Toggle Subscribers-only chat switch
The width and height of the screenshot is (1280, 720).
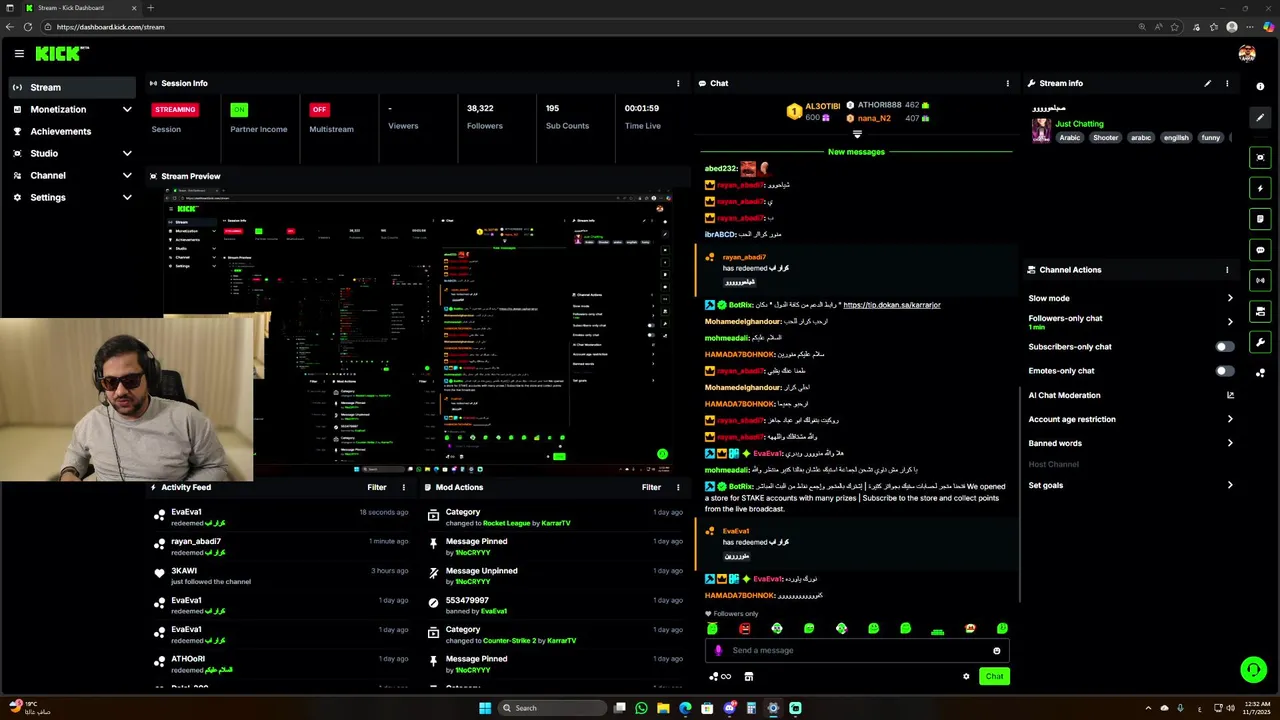pyautogui.click(x=1224, y=347)
